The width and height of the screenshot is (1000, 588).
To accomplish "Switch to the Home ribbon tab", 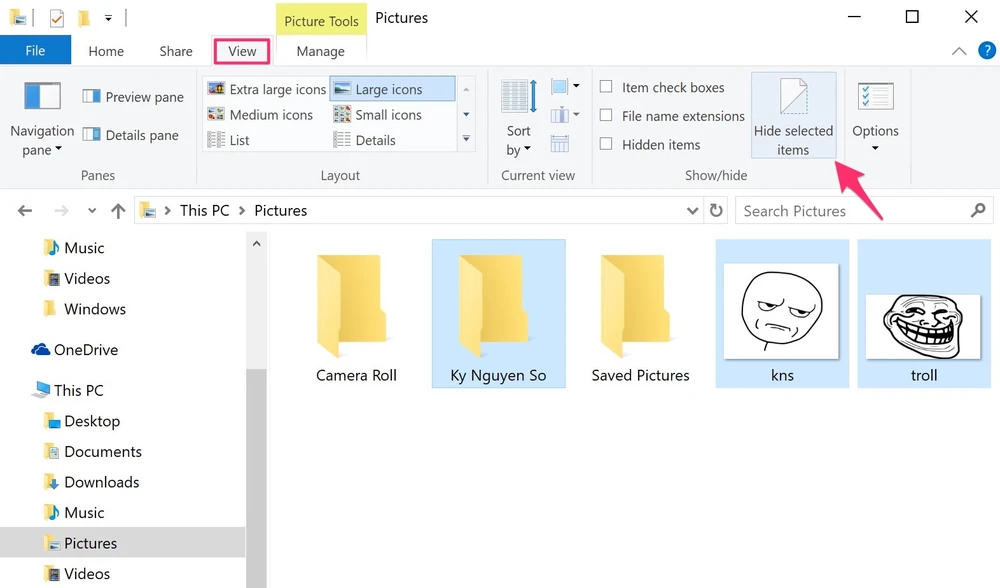I will (x=106, y=50).
